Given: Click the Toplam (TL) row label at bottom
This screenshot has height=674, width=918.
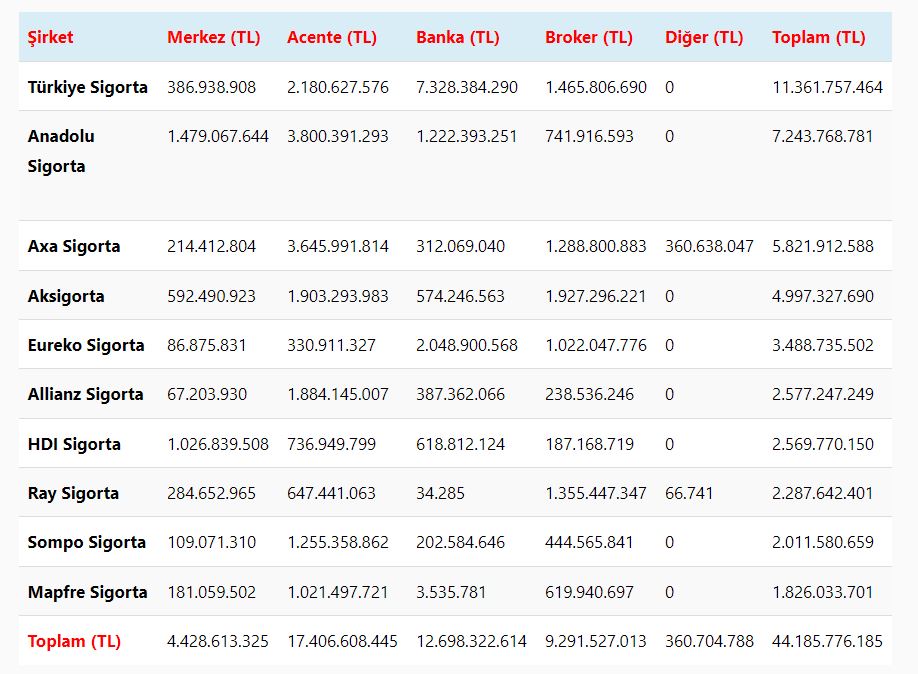Looking at the screenshot, I should [74, 641].
